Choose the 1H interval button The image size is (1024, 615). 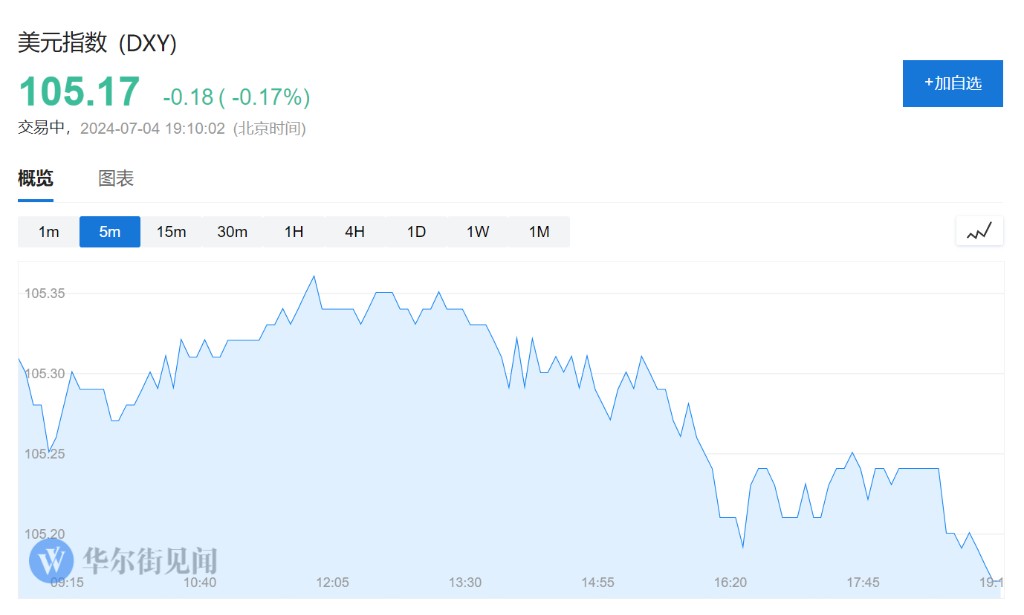click(294, 232)
